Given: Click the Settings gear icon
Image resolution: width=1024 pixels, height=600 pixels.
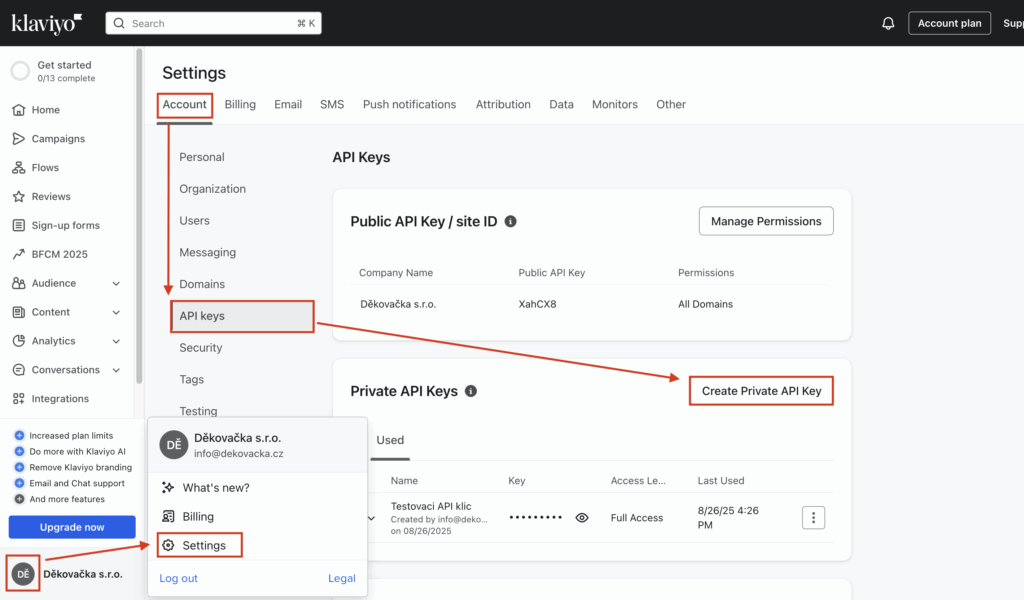Looking at the screenshot, I should click(168, 545).
